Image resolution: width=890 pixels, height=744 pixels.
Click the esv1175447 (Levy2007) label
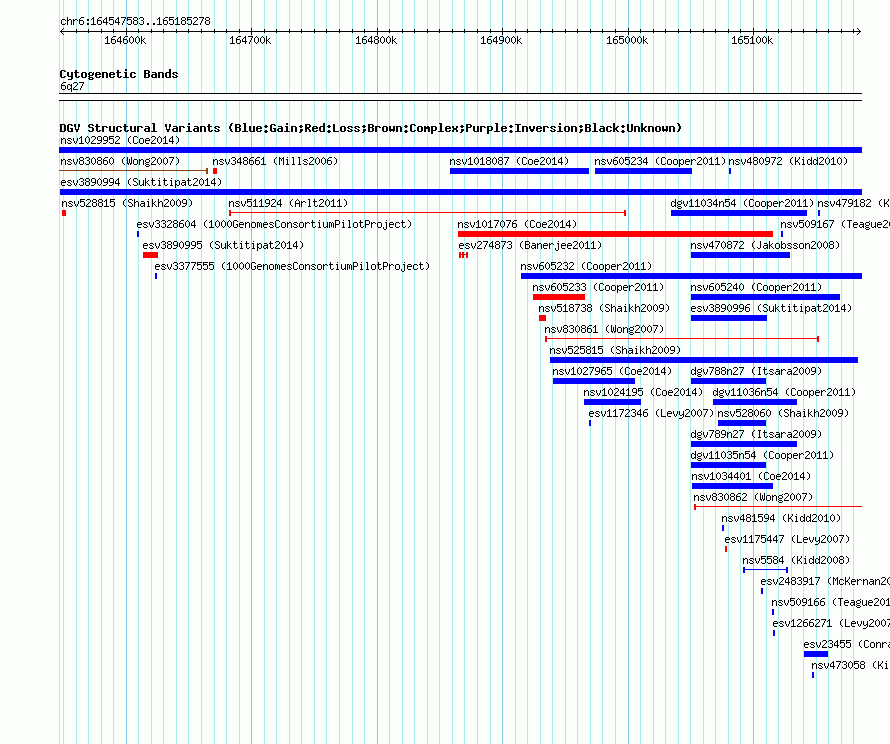[787, 539]
